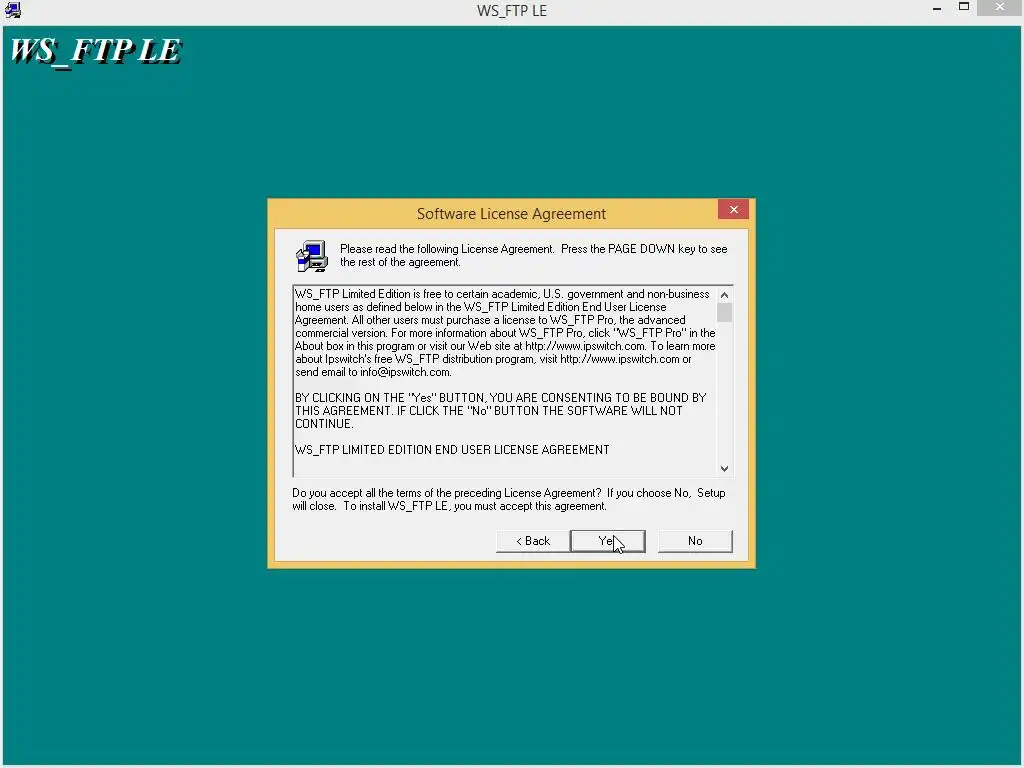Screen dimensions: 1024x768
Task: Click the paragraph starting 'BY CLICKING ON THE'
Action: point(500,411)
